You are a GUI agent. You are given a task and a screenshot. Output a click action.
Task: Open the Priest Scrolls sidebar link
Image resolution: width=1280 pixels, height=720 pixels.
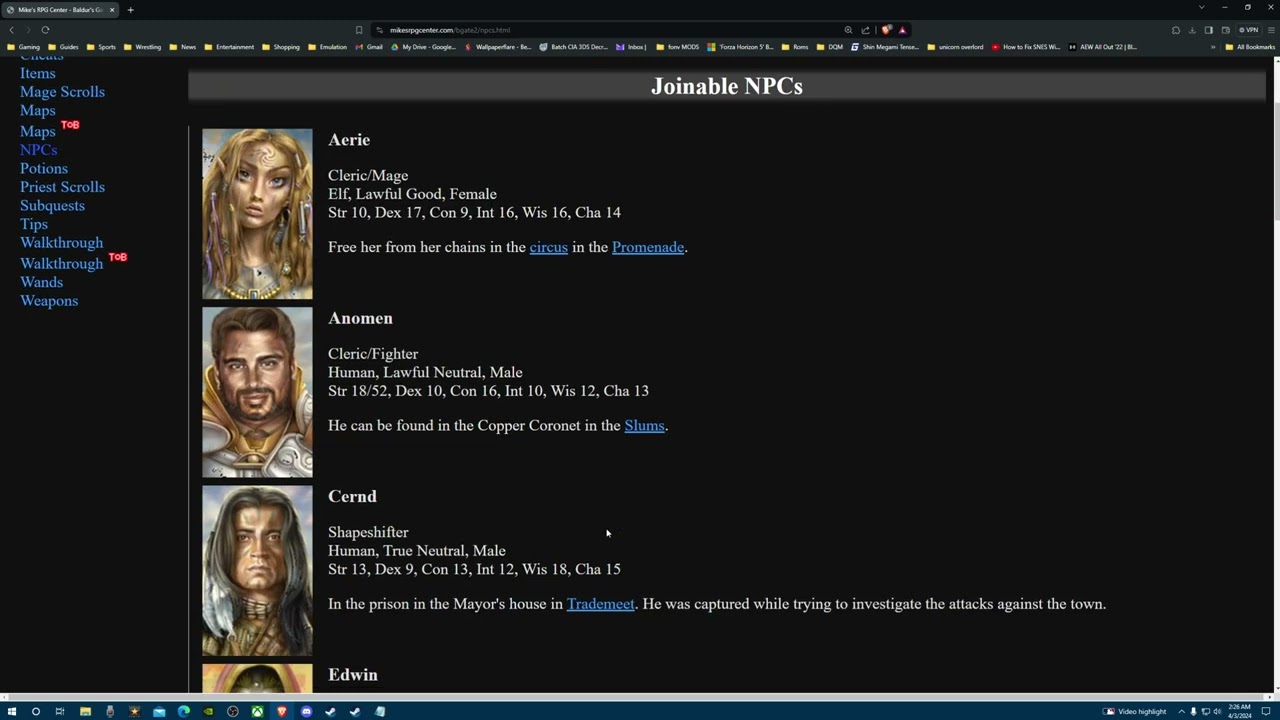point(62,187)
